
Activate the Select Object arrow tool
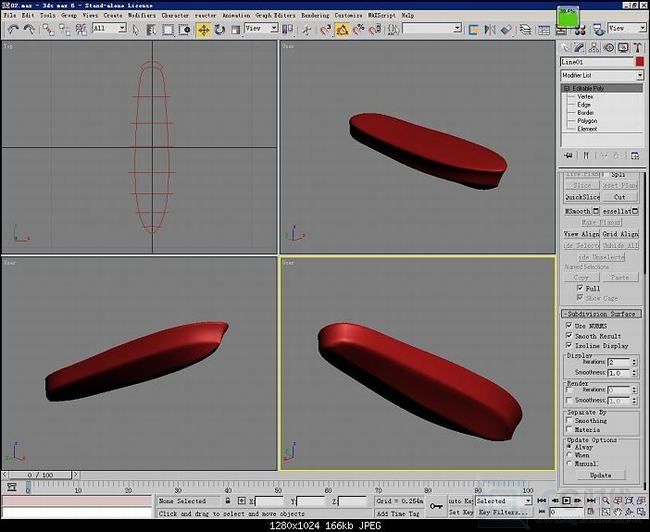click(136, 29)
